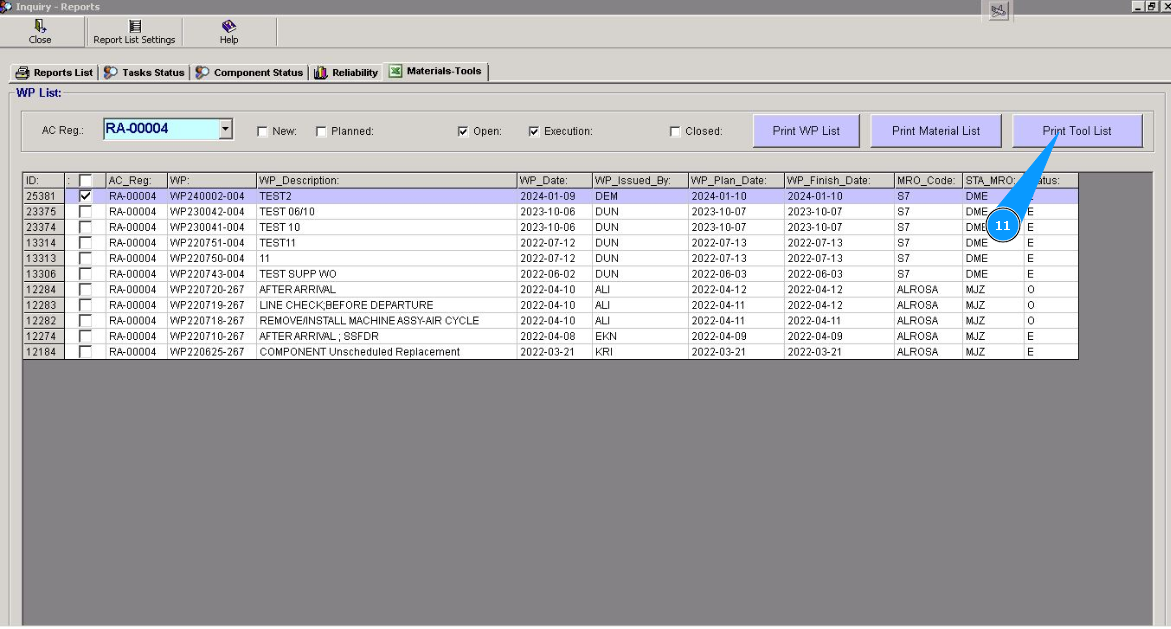Tick the Planned checkbox

[x=321, y=132]
